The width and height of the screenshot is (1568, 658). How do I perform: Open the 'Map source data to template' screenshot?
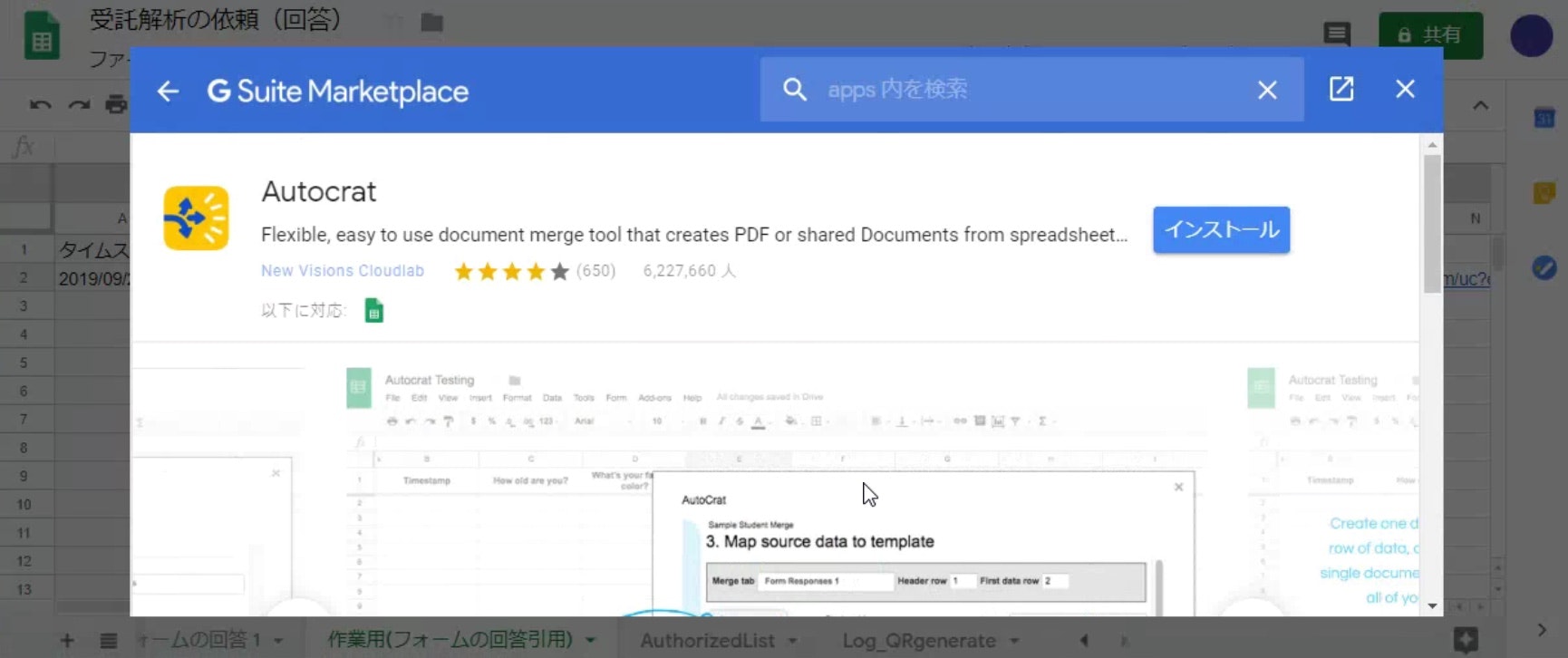(x=776, y=489)
